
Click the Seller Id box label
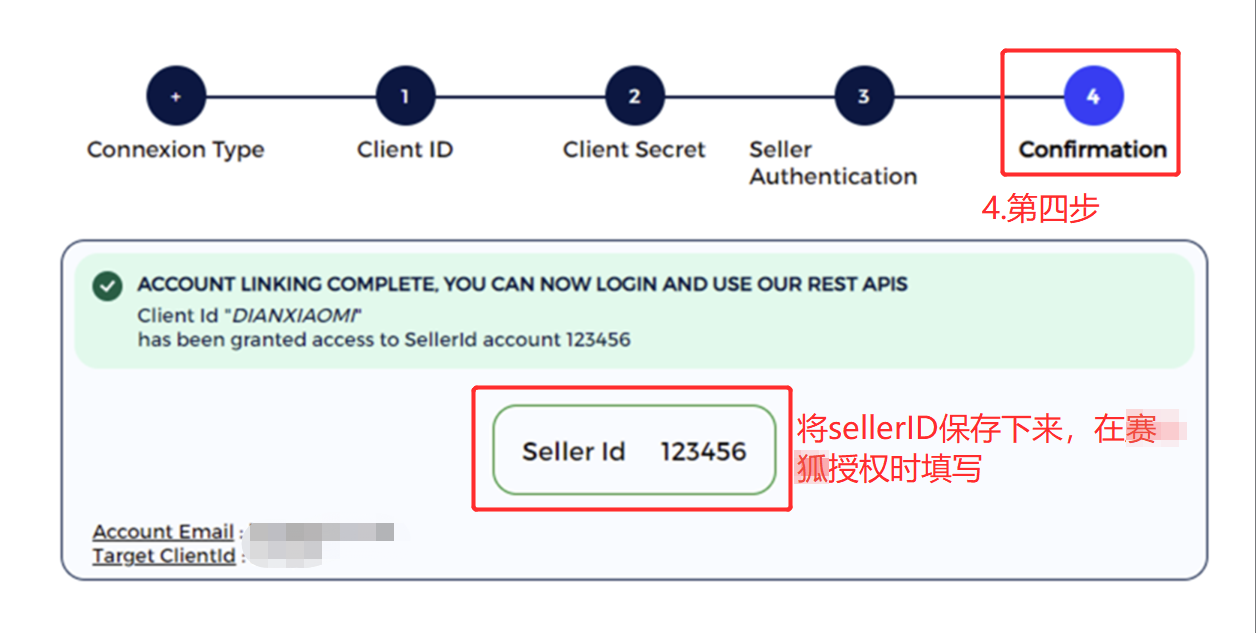573,452
